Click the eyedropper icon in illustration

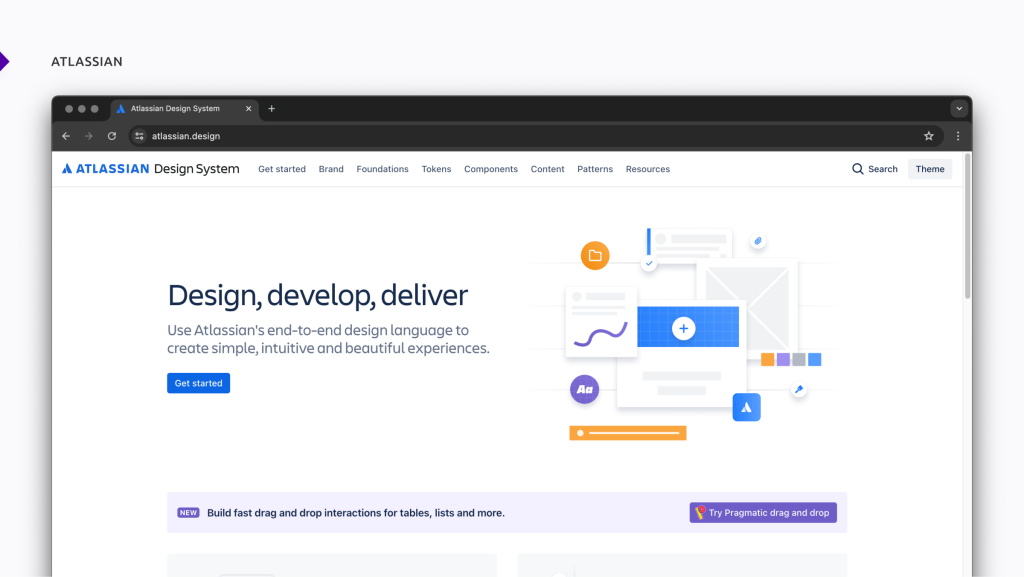point(799,389)
